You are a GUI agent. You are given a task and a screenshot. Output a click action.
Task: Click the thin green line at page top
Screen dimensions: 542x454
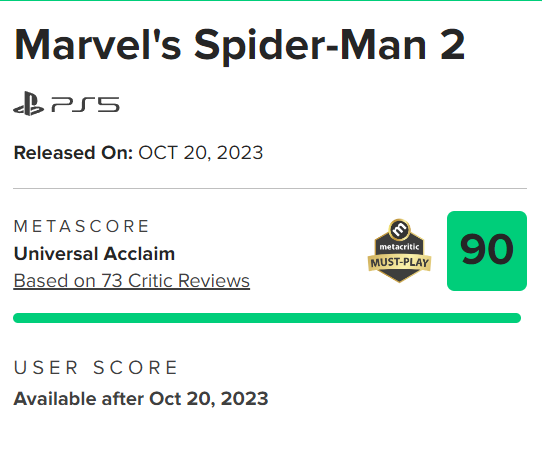coord(271,0)
